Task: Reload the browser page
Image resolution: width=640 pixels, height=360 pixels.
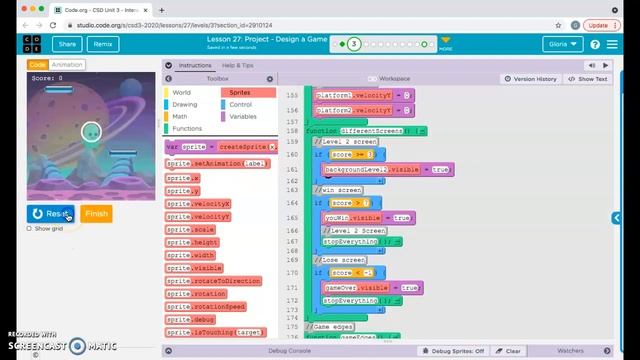Action: coord(53,25)
